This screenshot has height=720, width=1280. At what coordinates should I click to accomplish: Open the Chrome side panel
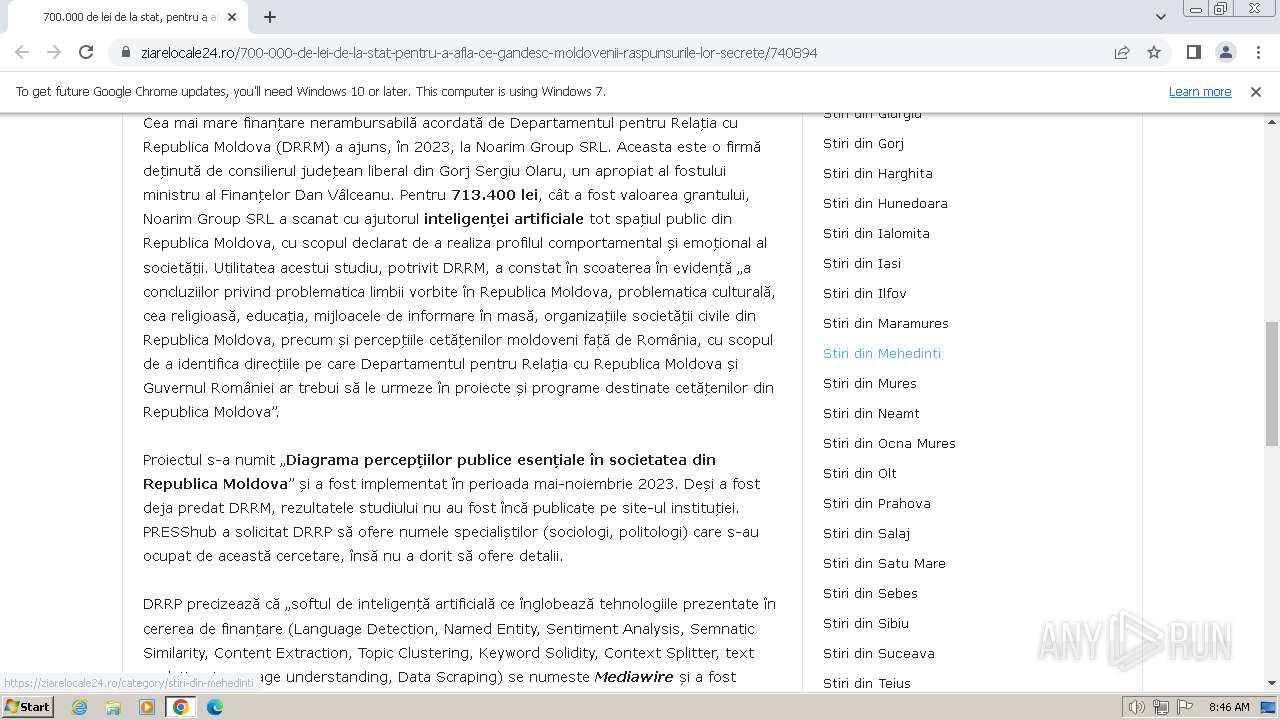pyautogui.click(x=1193, y=52)
